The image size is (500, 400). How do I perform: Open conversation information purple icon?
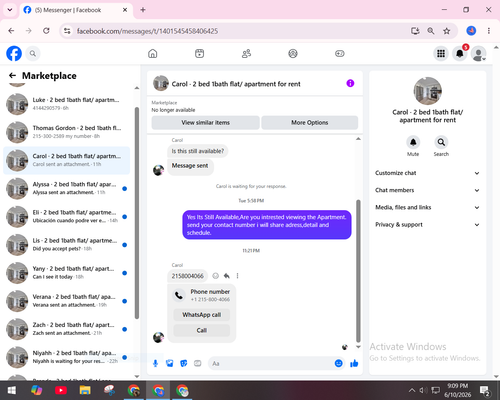click(350, 83)
